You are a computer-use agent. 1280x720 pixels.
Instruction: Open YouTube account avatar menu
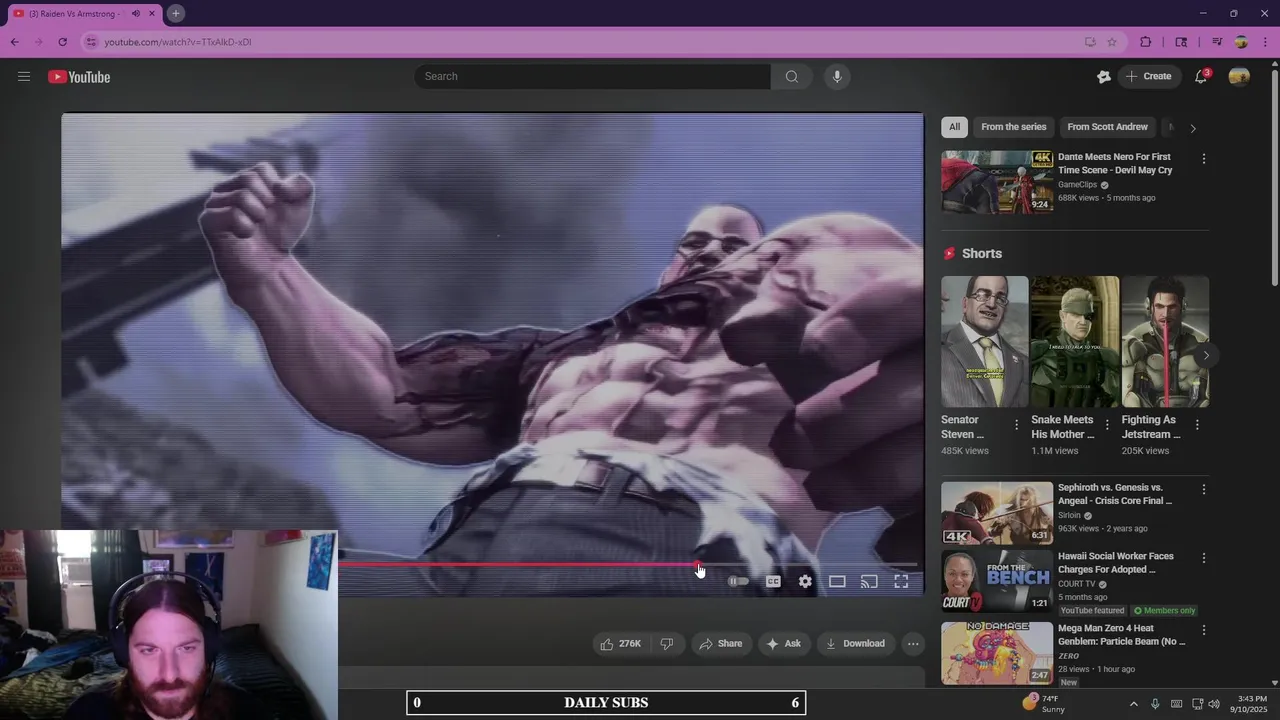[1239, 77]
